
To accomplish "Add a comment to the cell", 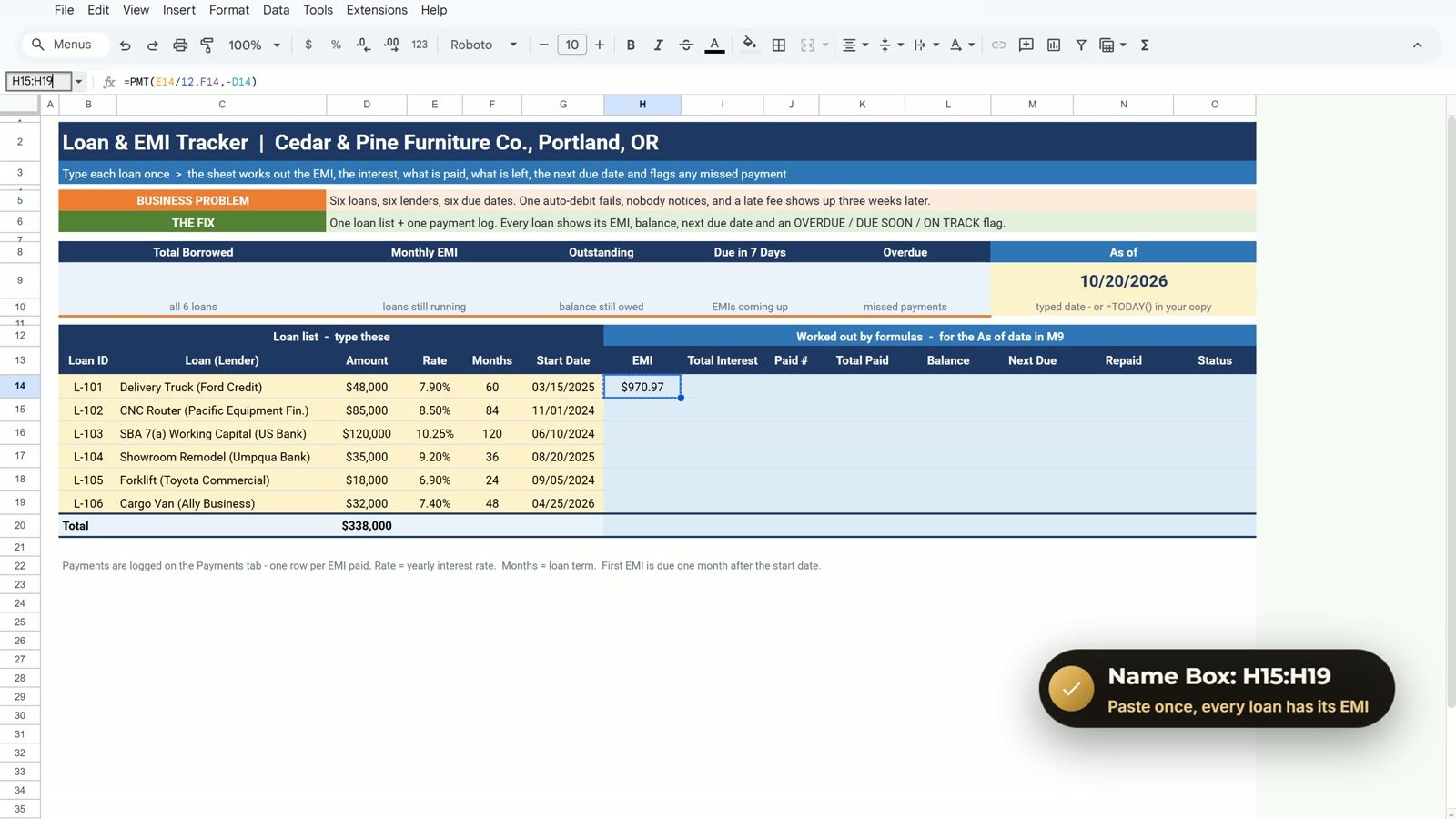I will pyautogui.click(x=1026, y=45).
